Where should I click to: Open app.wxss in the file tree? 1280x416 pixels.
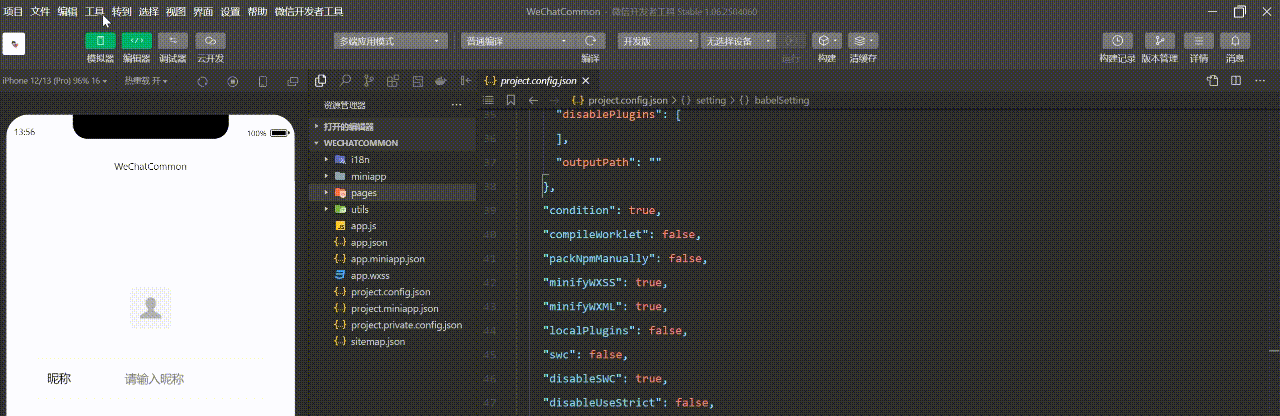coord(392,275)
